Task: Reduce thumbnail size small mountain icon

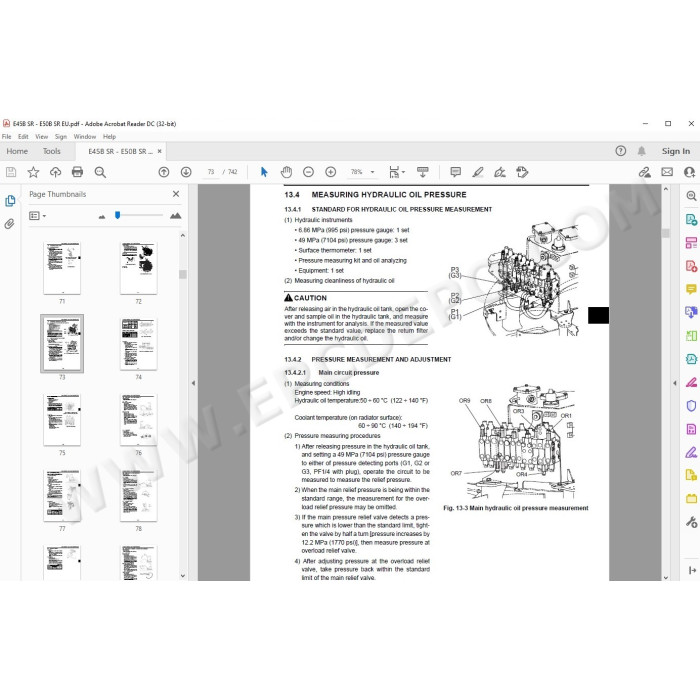Action: pos(102,217)
